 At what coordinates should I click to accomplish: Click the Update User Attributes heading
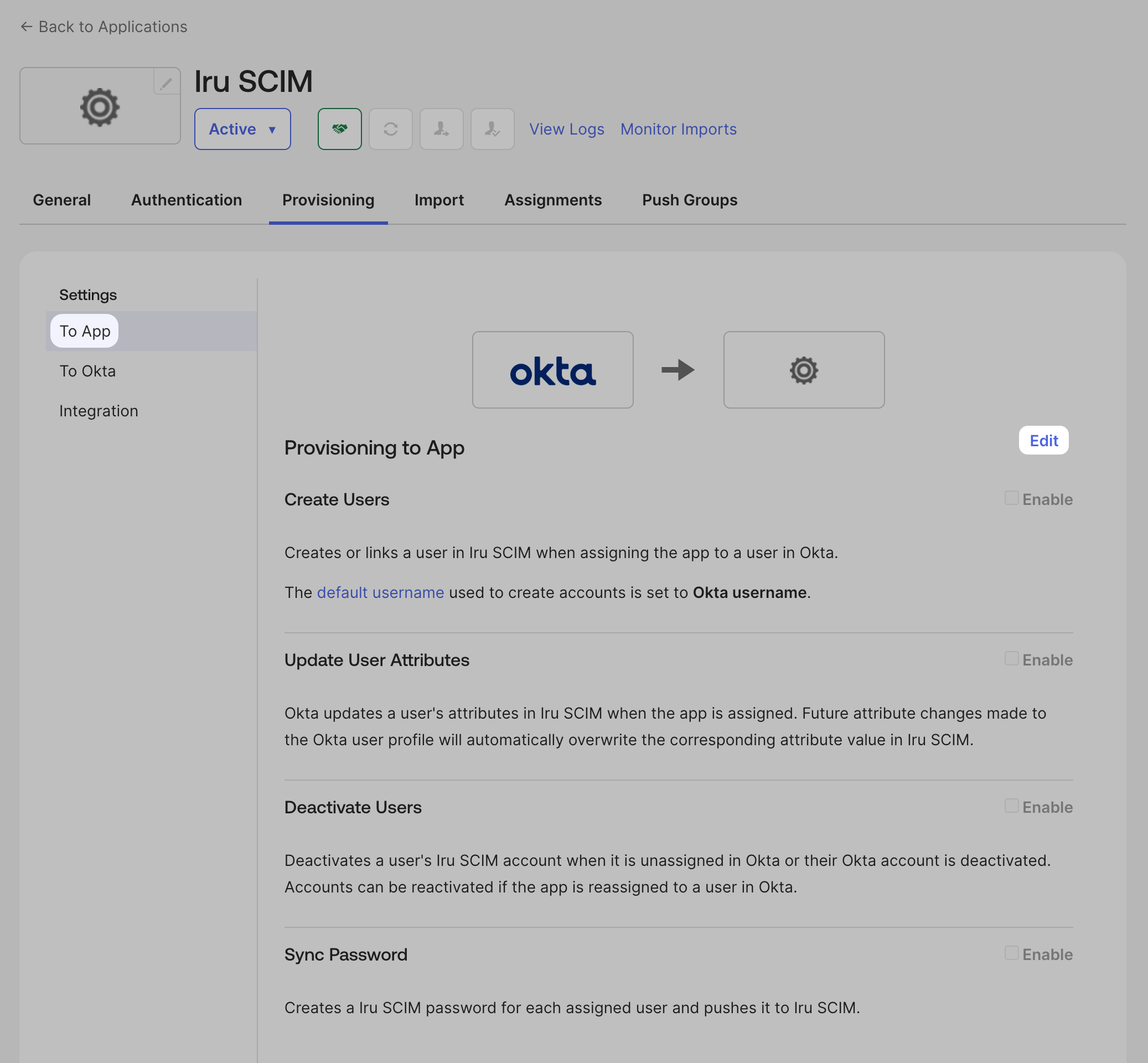pos(377,660)
